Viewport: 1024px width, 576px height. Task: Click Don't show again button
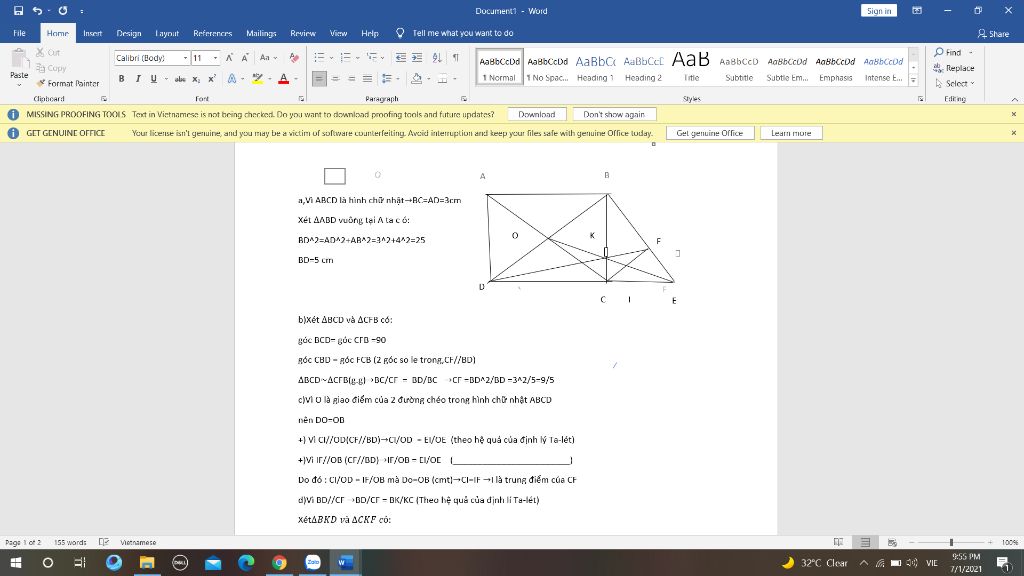coord(614,114)
